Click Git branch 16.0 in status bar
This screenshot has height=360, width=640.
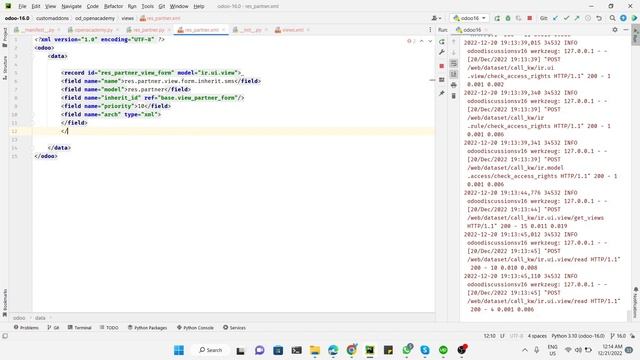coord(618,336)
